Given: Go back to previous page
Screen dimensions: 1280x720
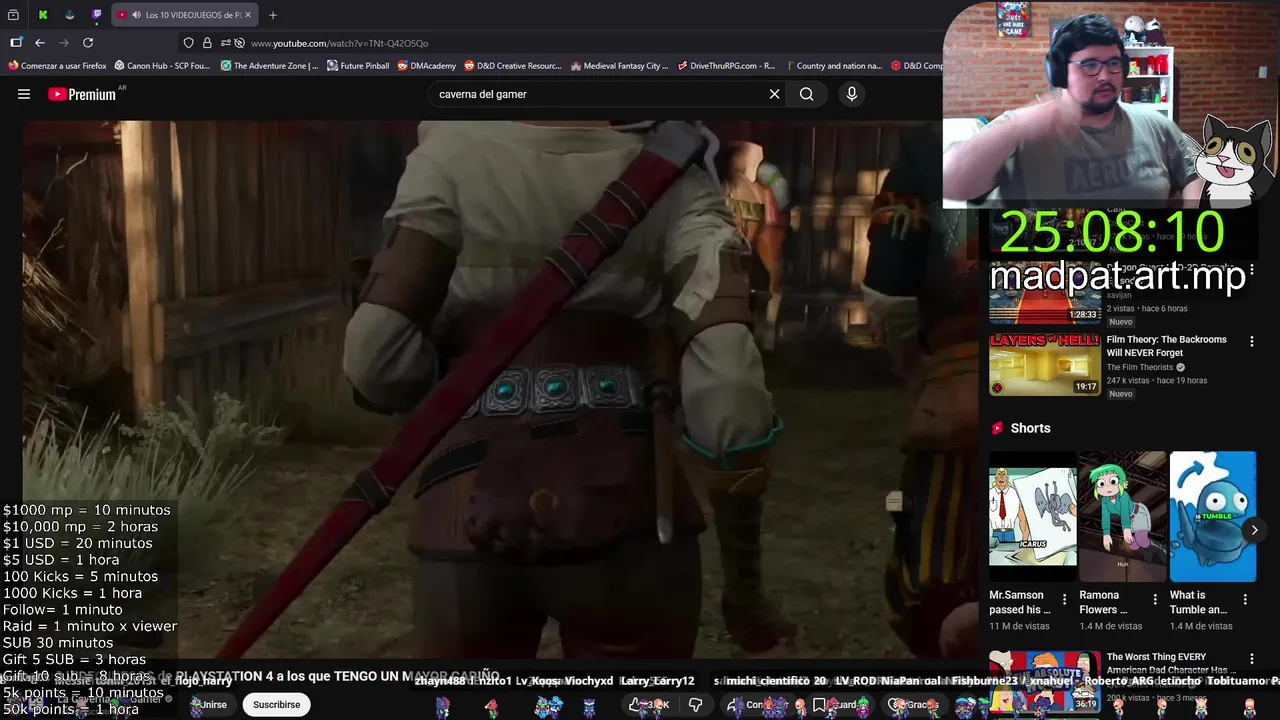Looking at the screenshot, I should tap(40, 43).
